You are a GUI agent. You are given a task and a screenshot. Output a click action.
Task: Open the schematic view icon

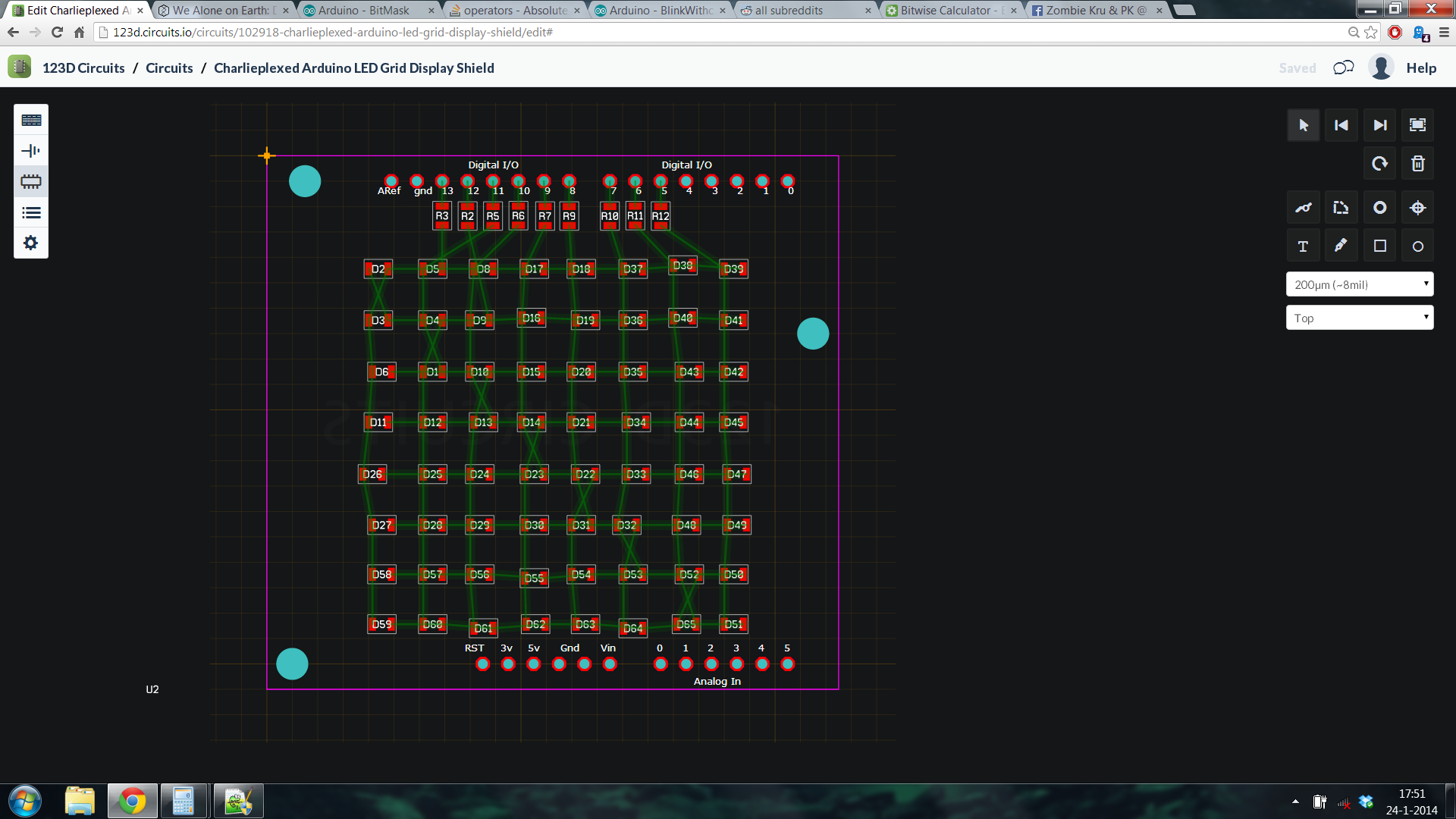coord(30,150)
